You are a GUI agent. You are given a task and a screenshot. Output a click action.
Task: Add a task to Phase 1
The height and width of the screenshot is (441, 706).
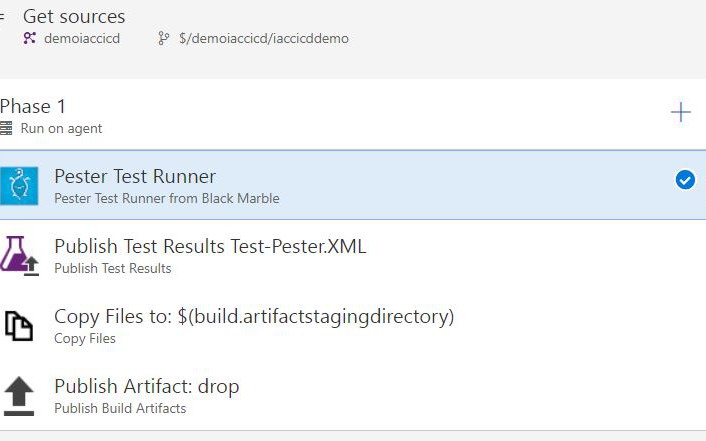[680, 112]
